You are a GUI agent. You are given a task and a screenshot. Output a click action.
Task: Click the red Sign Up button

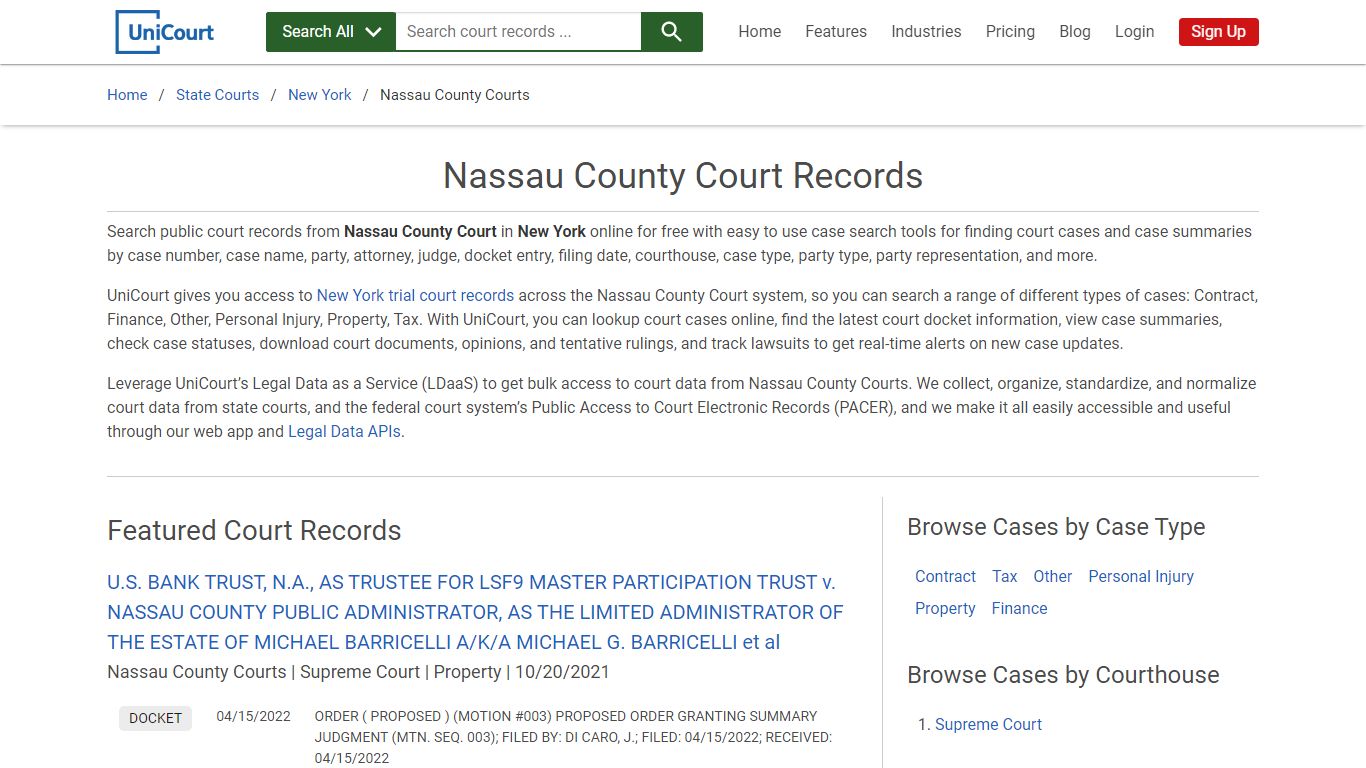point(1218,32)
